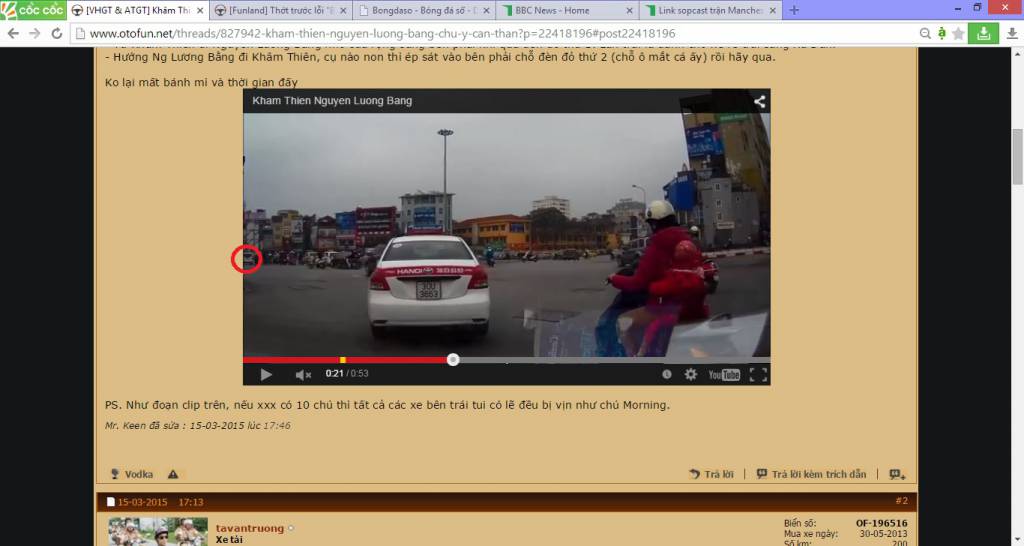
Task: Click the 0:21 / 0:53 video time display
Action: (x=347, y=374)
